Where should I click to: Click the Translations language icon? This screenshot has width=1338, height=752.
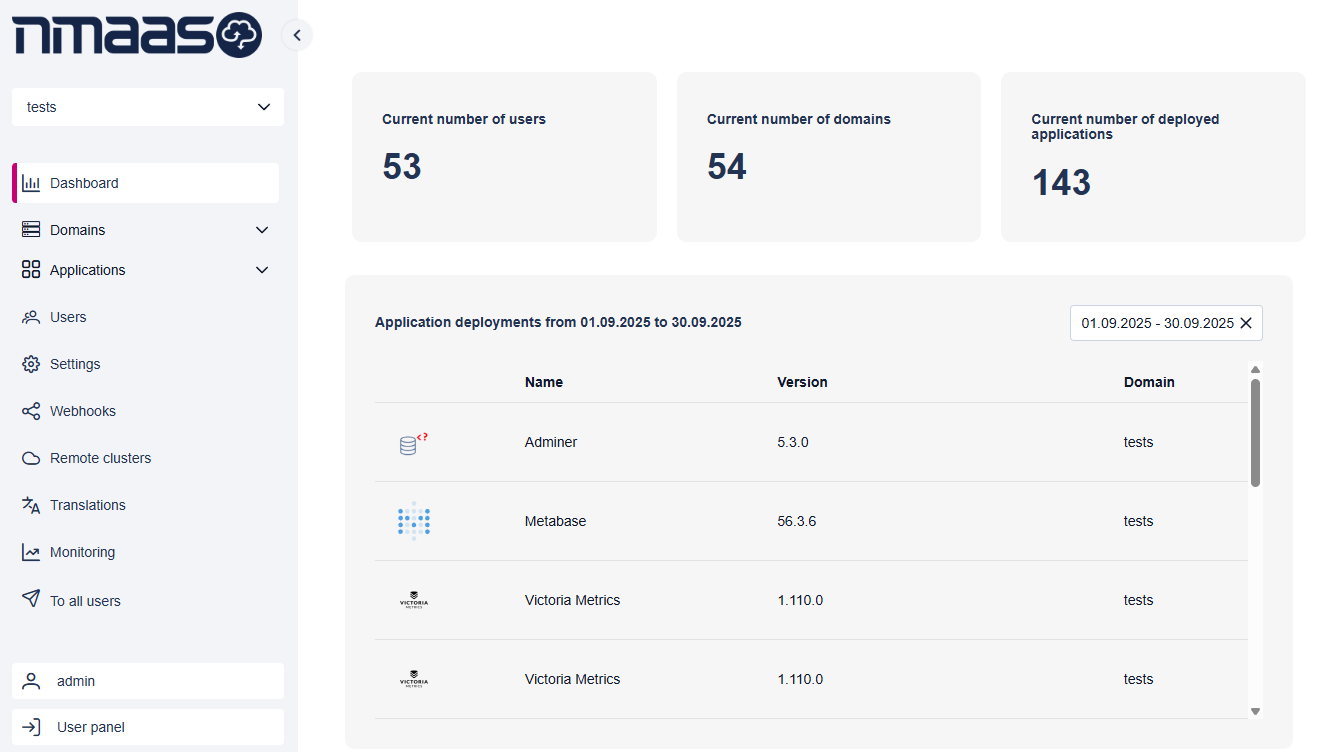pyautogui.click(x=31, y=505)
